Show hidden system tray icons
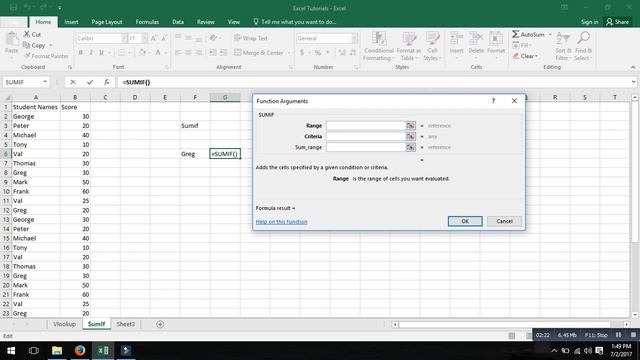The height and width of the screenshot is (360, 640). (x=554, y=351)
